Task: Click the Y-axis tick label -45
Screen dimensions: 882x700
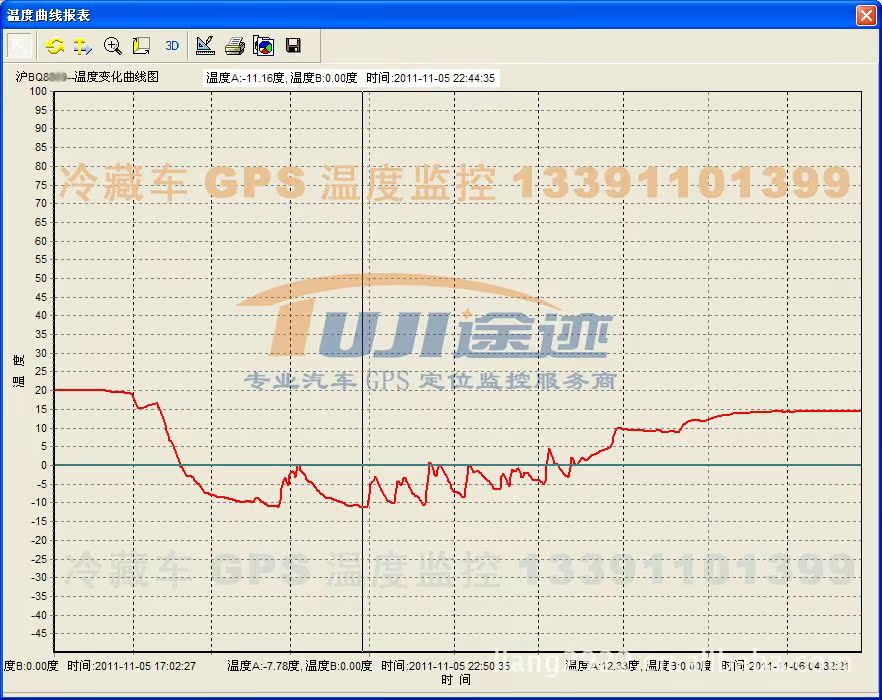Action: click(38, 634)
